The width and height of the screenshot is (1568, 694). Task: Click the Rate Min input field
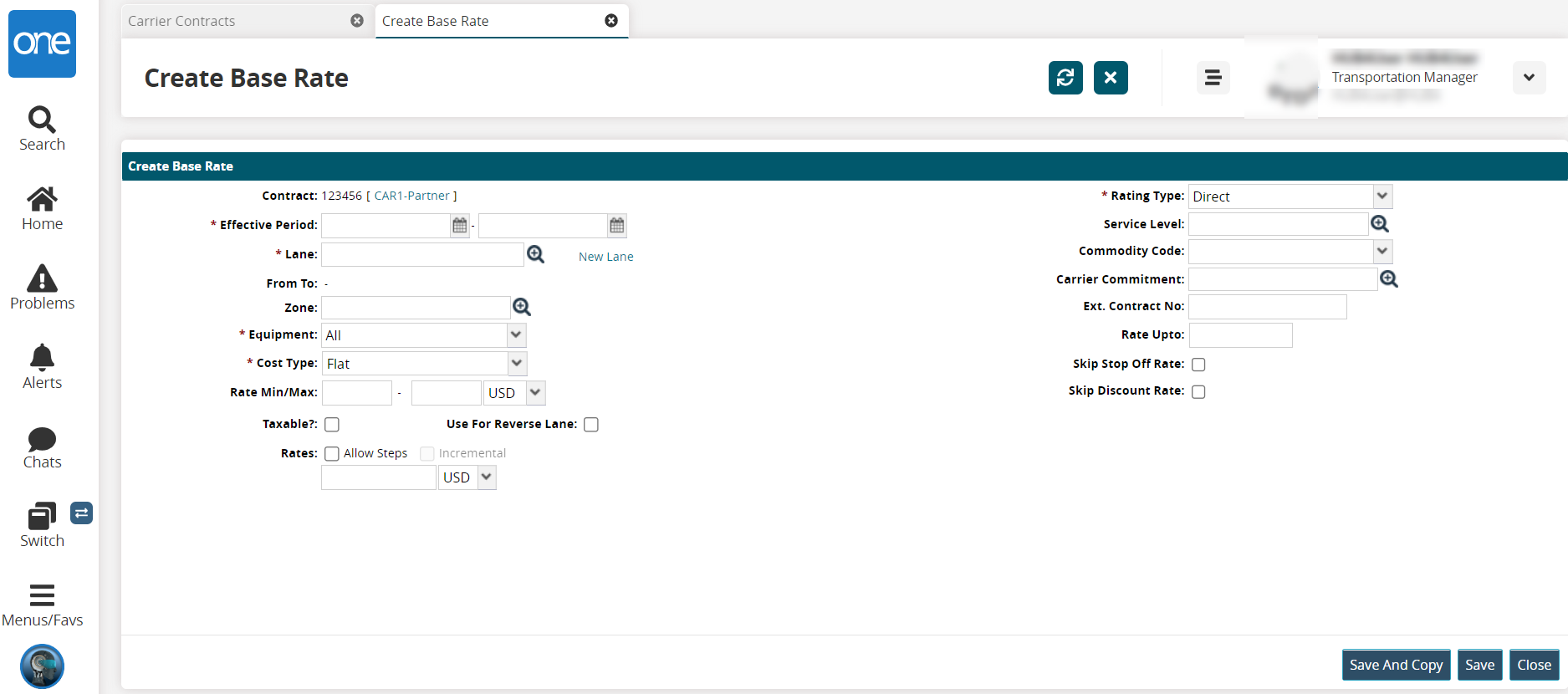tap(357, 393)
